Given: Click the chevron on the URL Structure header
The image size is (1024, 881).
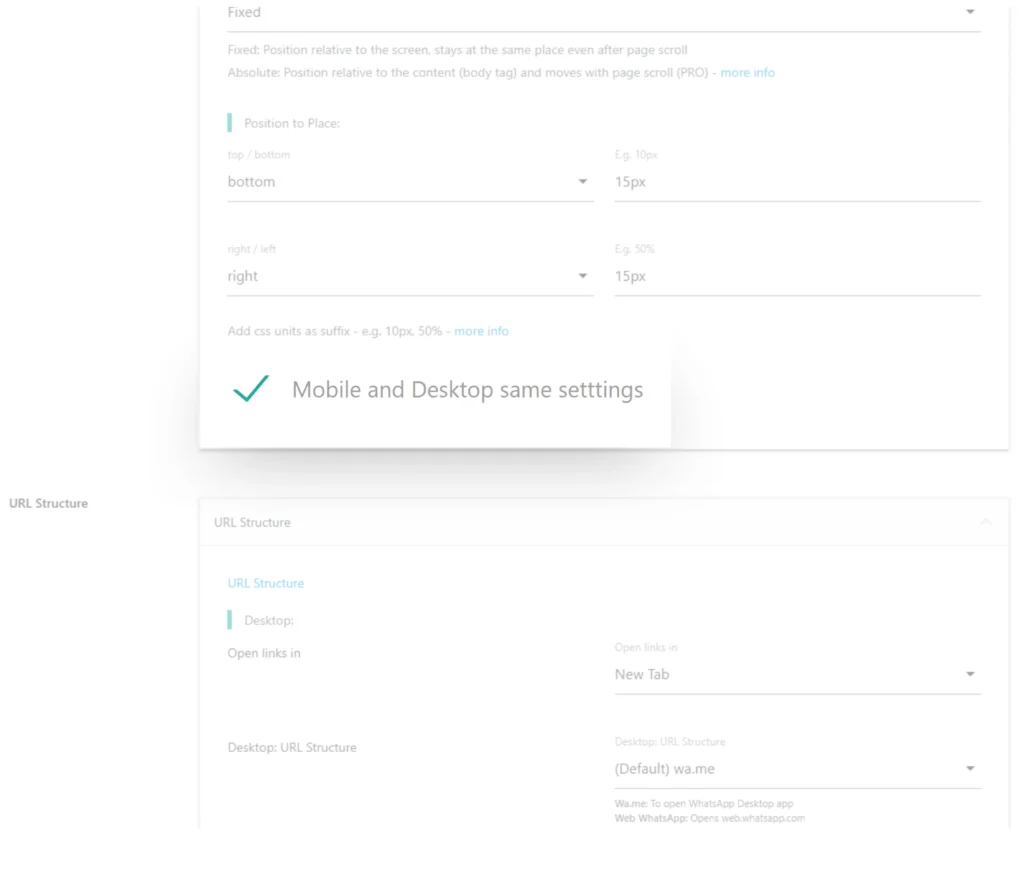Looking at the screenshot, I should click(x=986, y=522).
